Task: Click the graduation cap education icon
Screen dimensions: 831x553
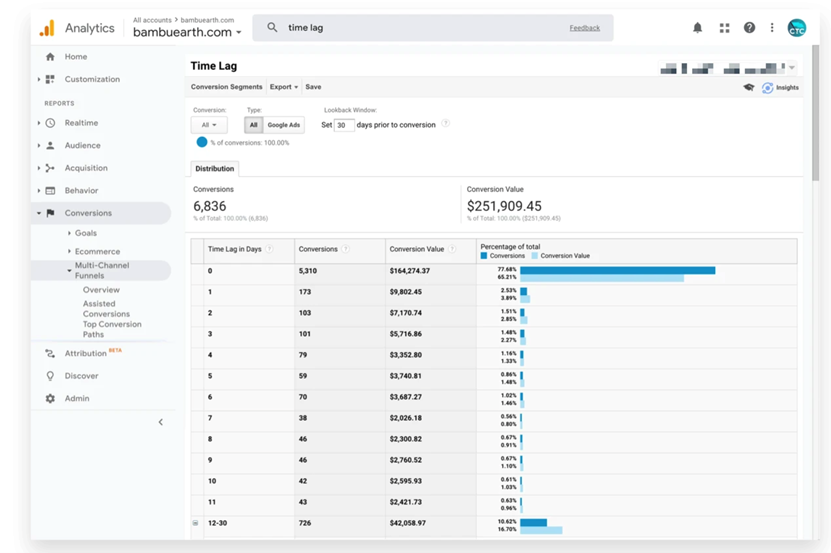Action: (749, 88)
